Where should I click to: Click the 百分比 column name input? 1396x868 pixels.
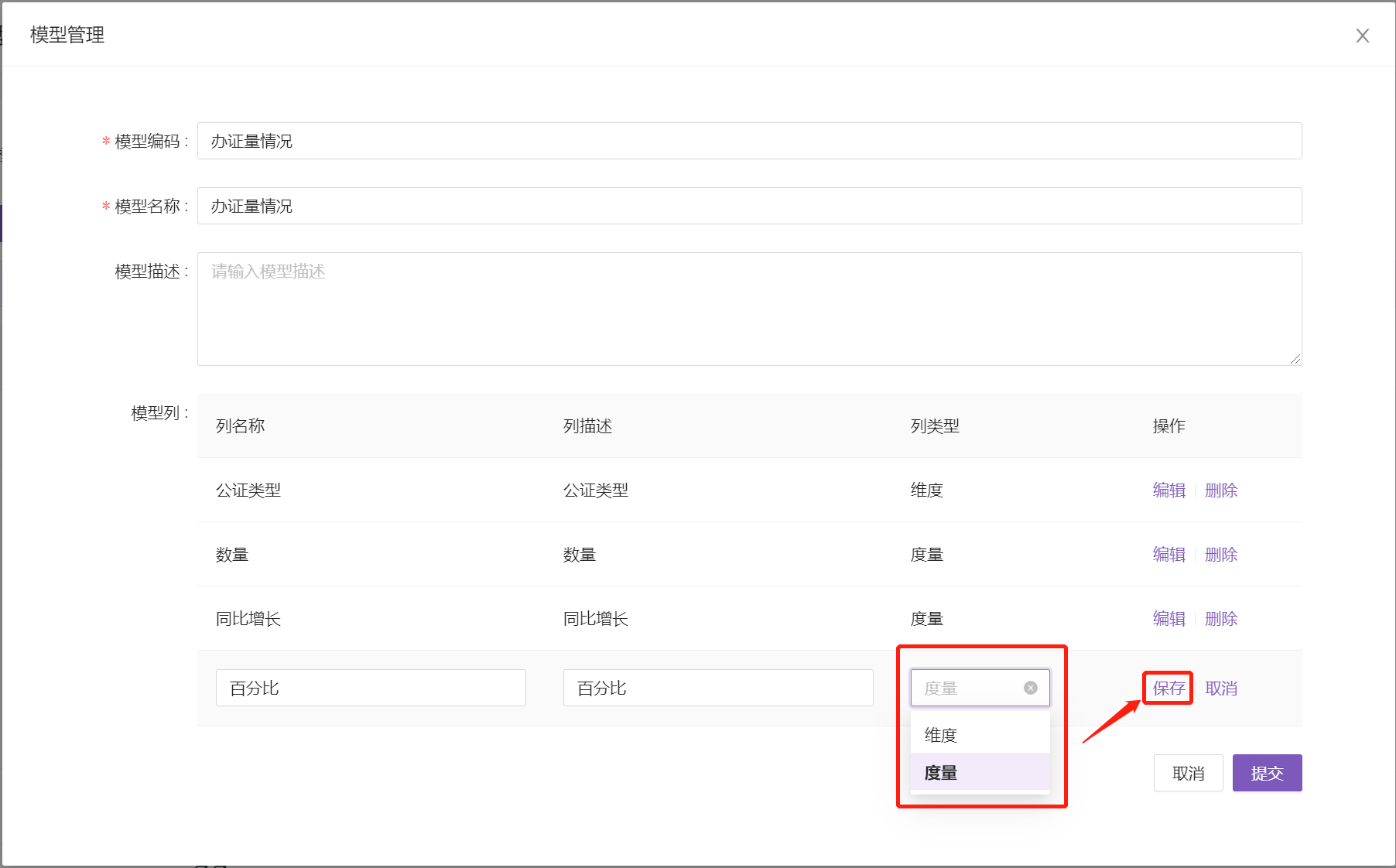(371, 688)
